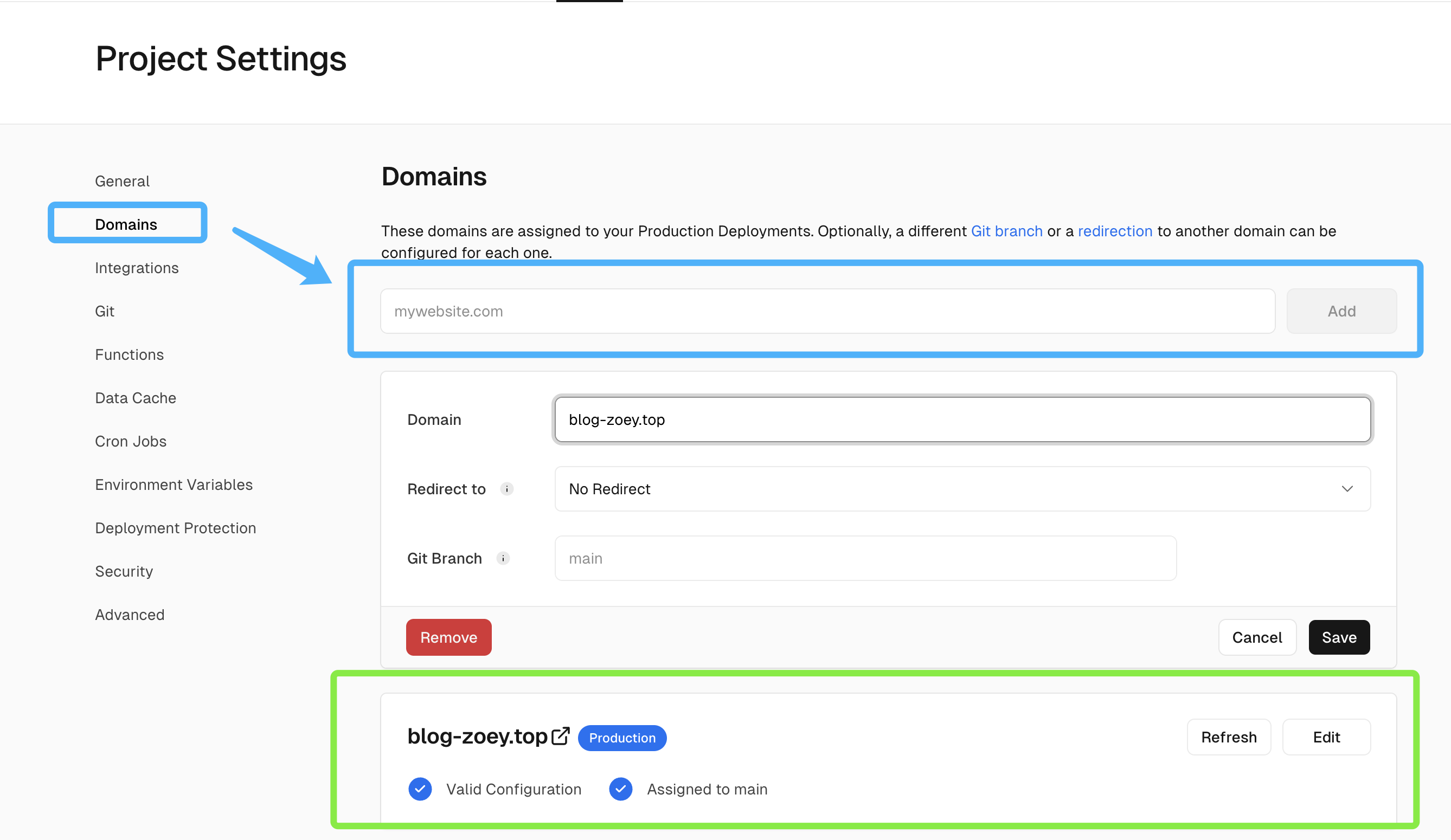Expand the Domains section in sidebar
This screenshot has width=1451, height=840.
pyautogui.click(x=126, y=224)
